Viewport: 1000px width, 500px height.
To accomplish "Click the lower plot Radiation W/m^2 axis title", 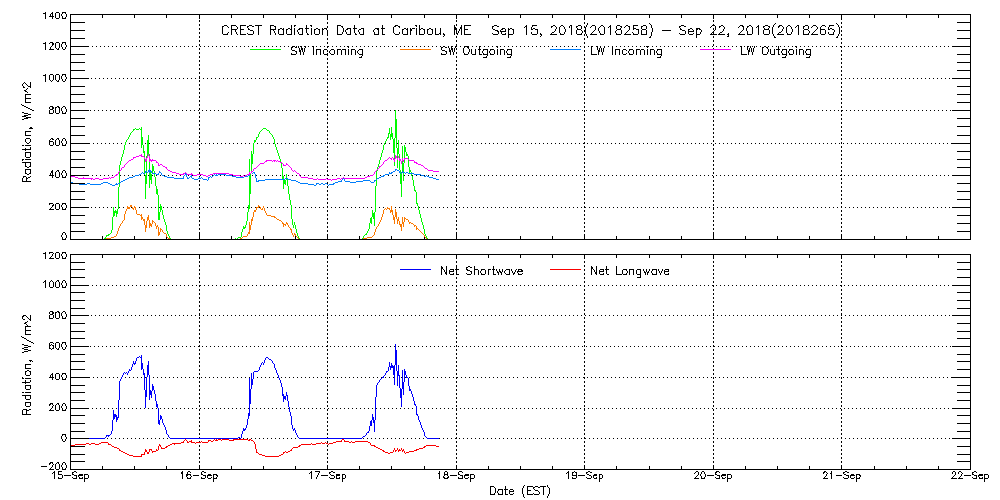I will pos(27,362).
